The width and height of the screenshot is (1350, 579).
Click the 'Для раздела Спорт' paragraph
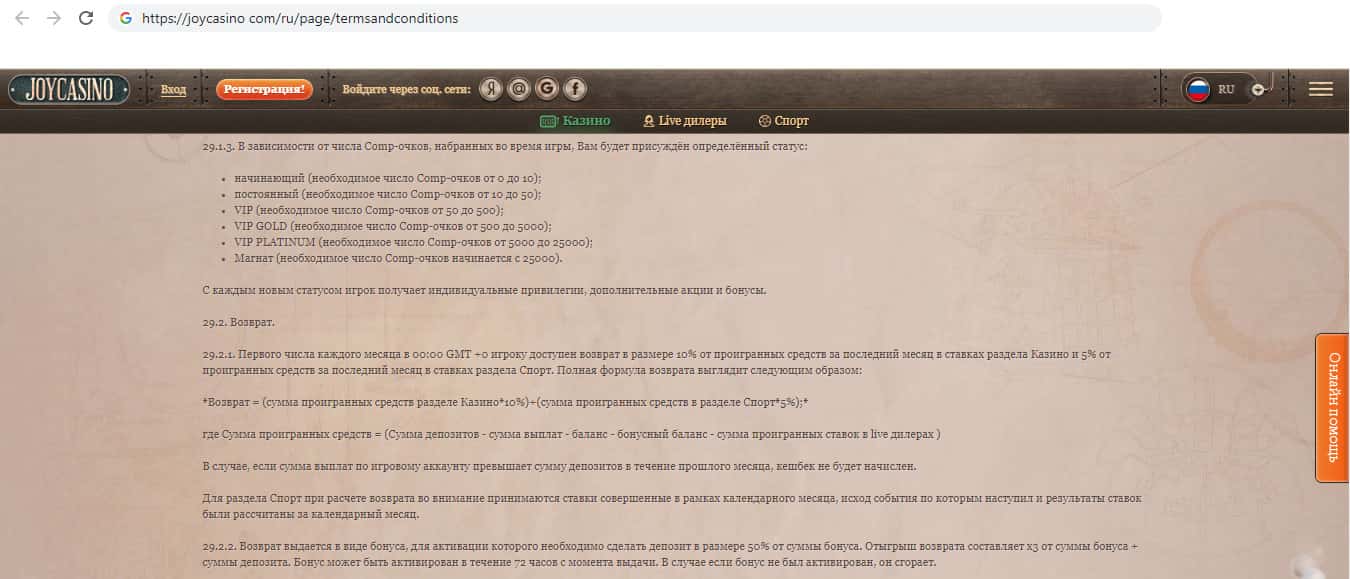672,506
